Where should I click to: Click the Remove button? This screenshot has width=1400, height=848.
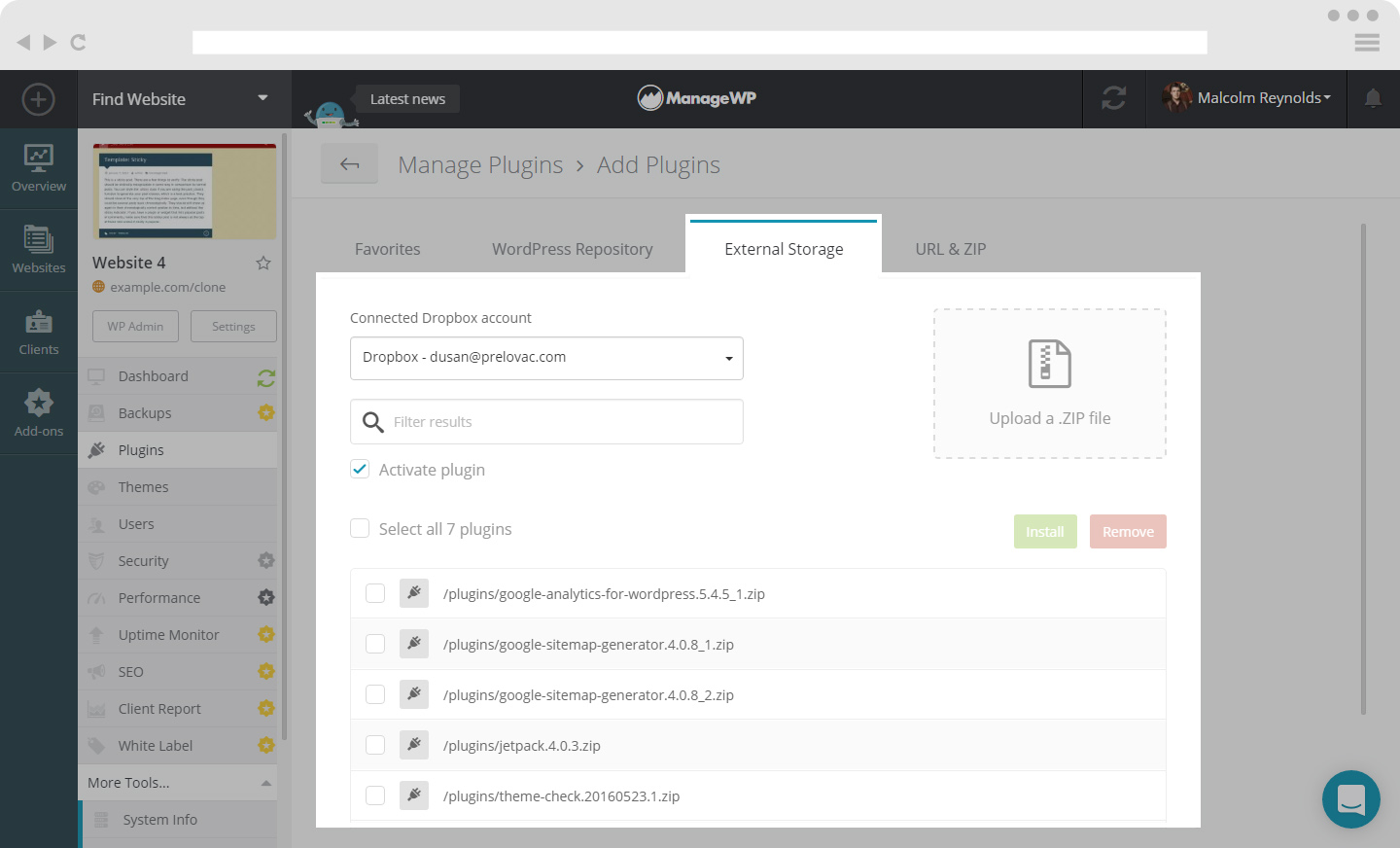tap(1128, 532)
